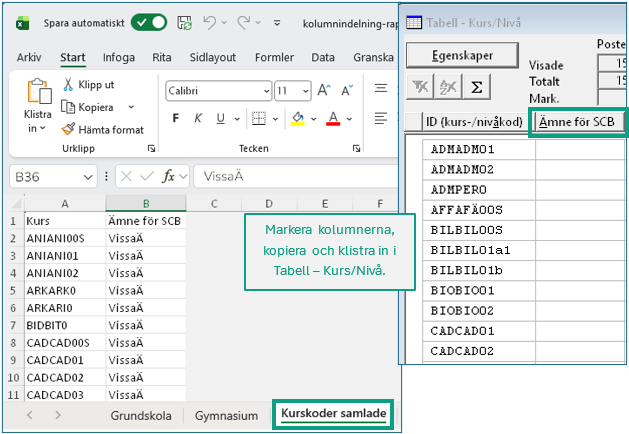629x434 pixels.
Task: Expand the Name Box dropdown arrow
Action: click(x=88, y=177)
